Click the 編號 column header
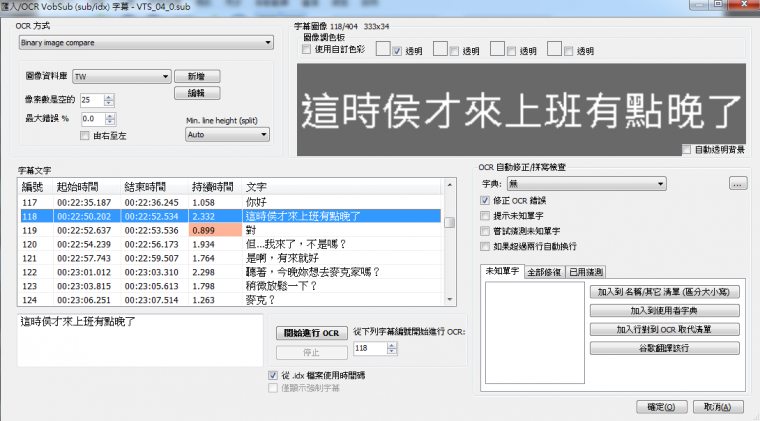Image resolution: width=760 pixels, height=421 pixels. (36, 187)
